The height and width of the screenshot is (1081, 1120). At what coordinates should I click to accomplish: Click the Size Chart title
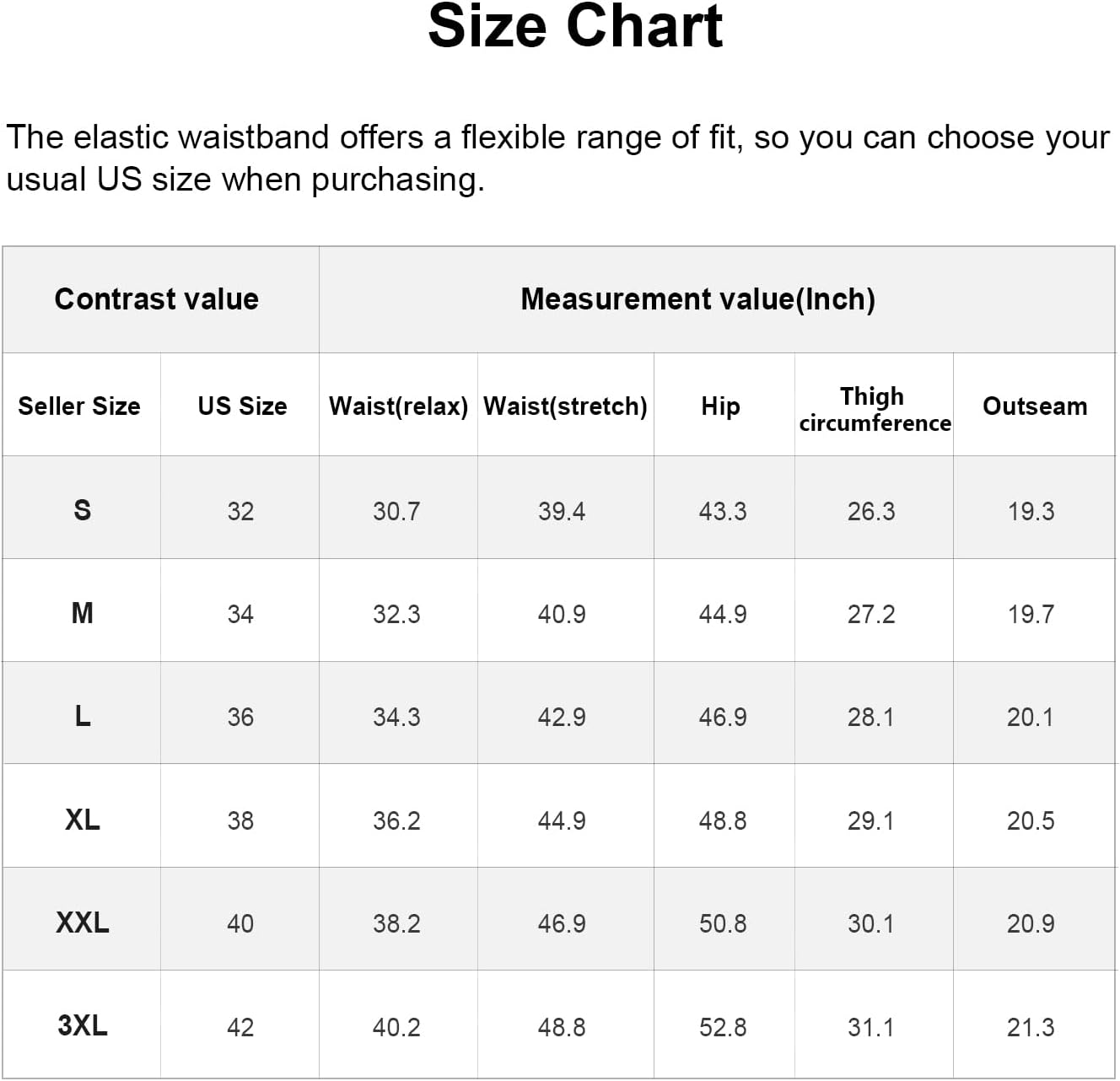pos(575,27)
